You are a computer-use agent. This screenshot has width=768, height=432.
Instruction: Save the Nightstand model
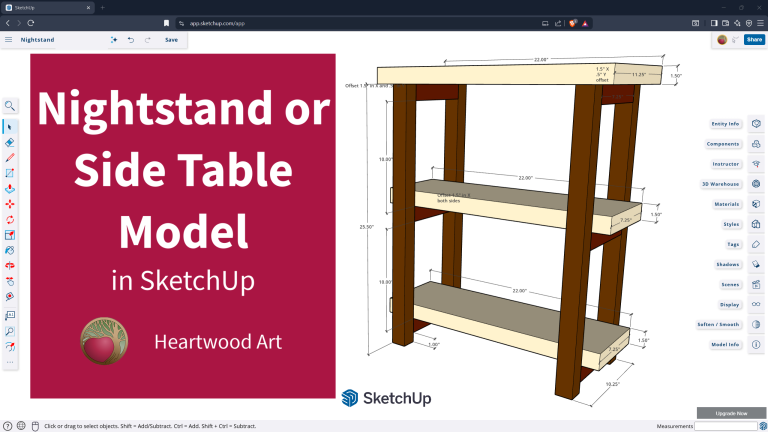171,40
